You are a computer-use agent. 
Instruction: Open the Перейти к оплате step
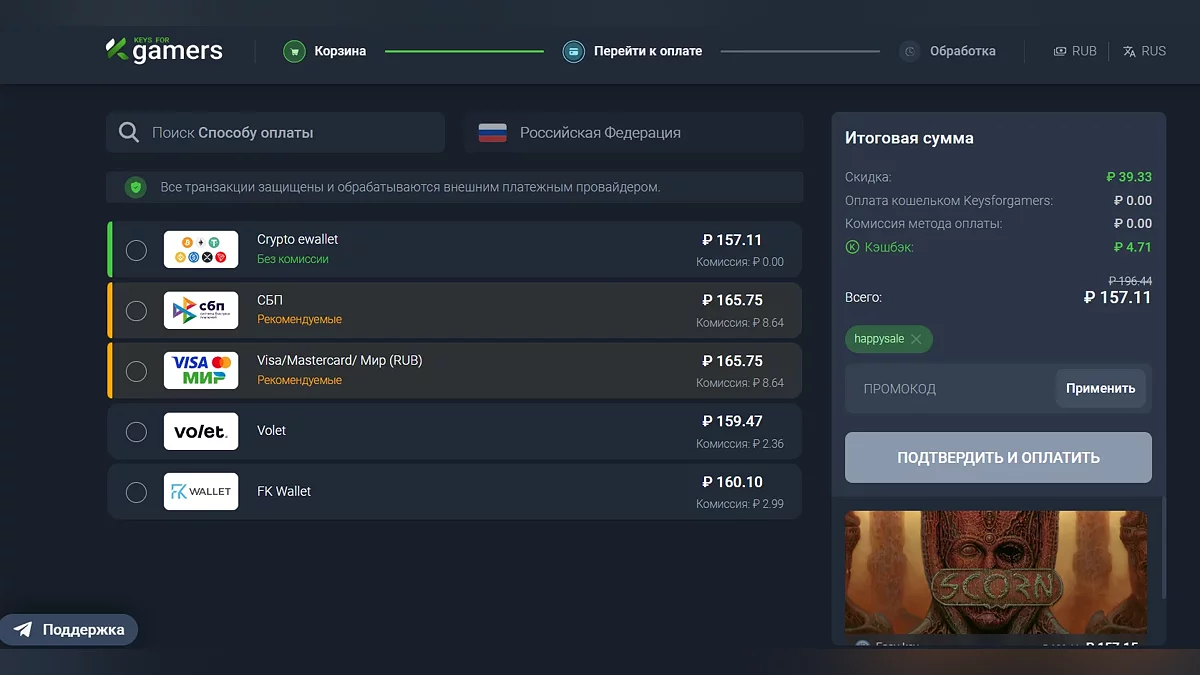647,51
